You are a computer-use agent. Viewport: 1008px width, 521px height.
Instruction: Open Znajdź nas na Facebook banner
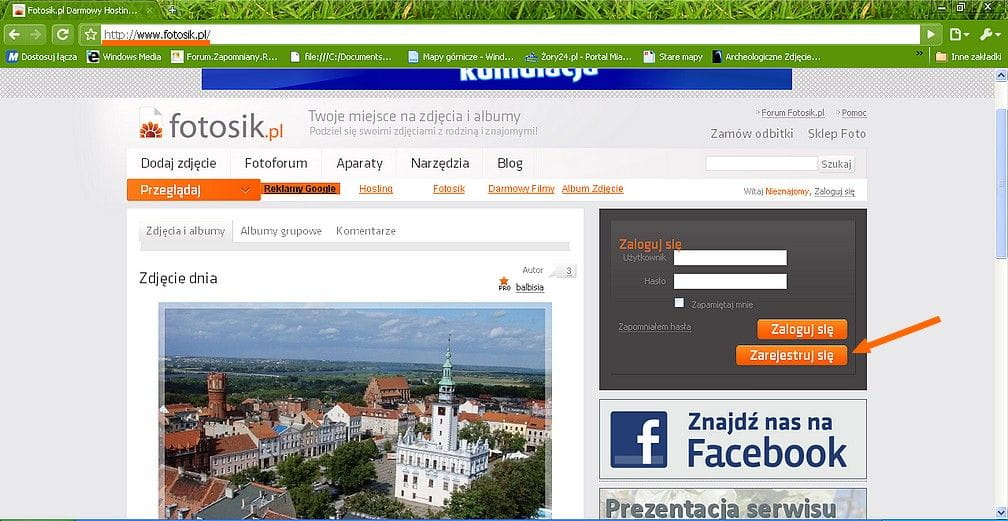coord(733,439)
